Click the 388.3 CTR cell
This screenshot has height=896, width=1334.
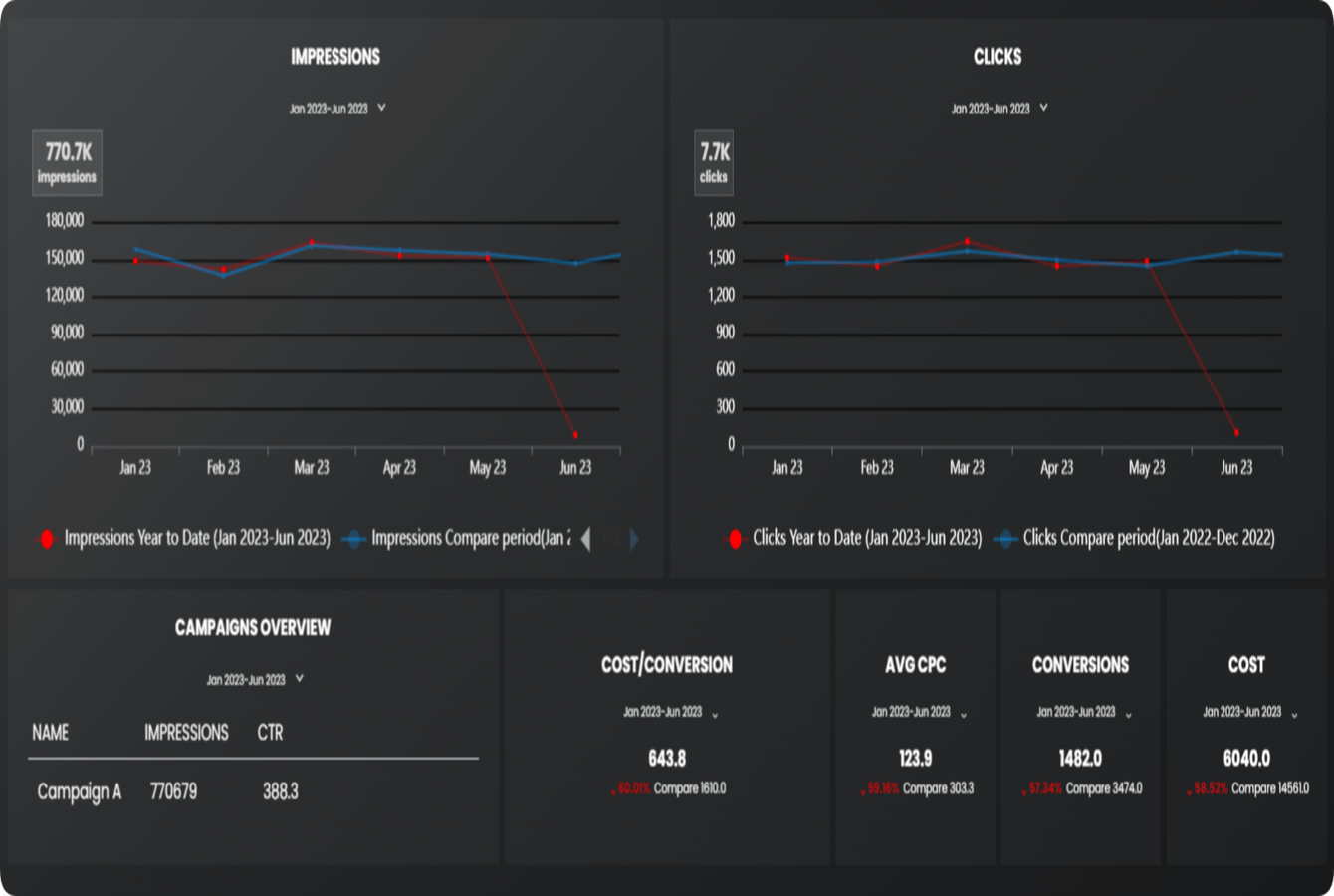(281, 792)
